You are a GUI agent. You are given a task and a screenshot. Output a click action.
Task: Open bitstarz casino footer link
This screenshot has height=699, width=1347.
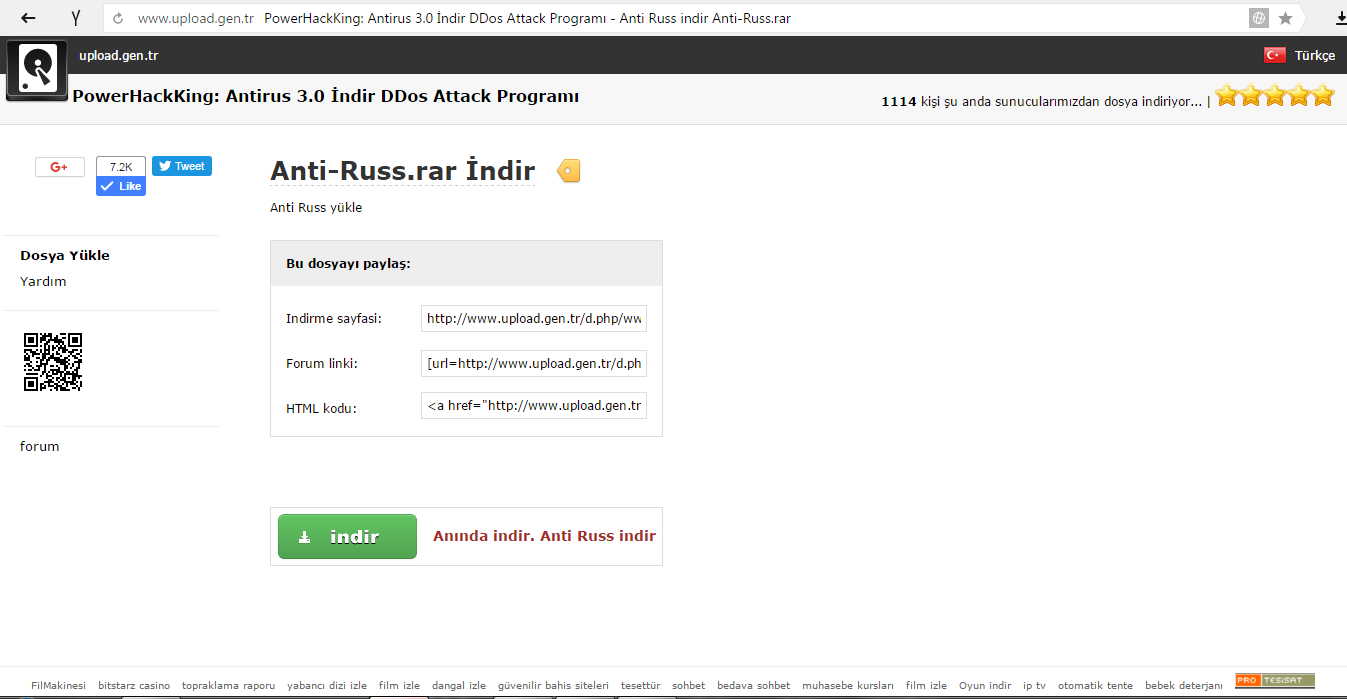pyautogui.click(x=134, y=685)
